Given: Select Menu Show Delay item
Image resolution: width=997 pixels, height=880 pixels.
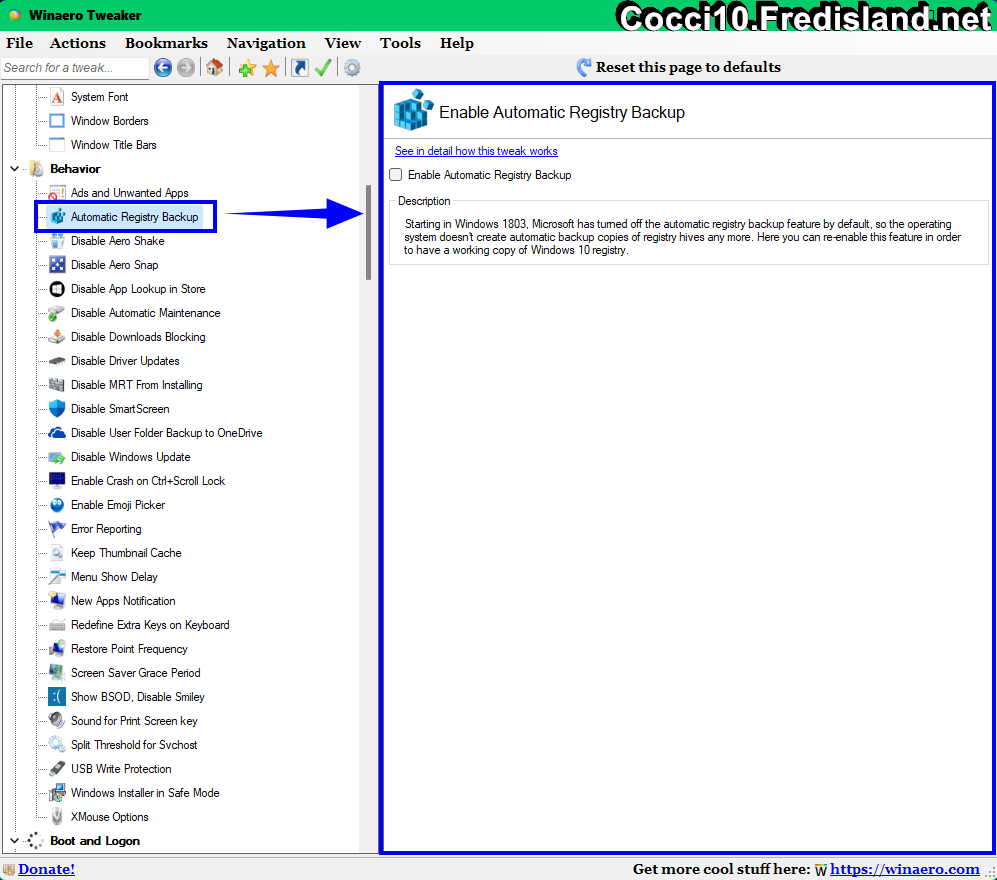Looking at the screenshot, I should coord(114,577).
